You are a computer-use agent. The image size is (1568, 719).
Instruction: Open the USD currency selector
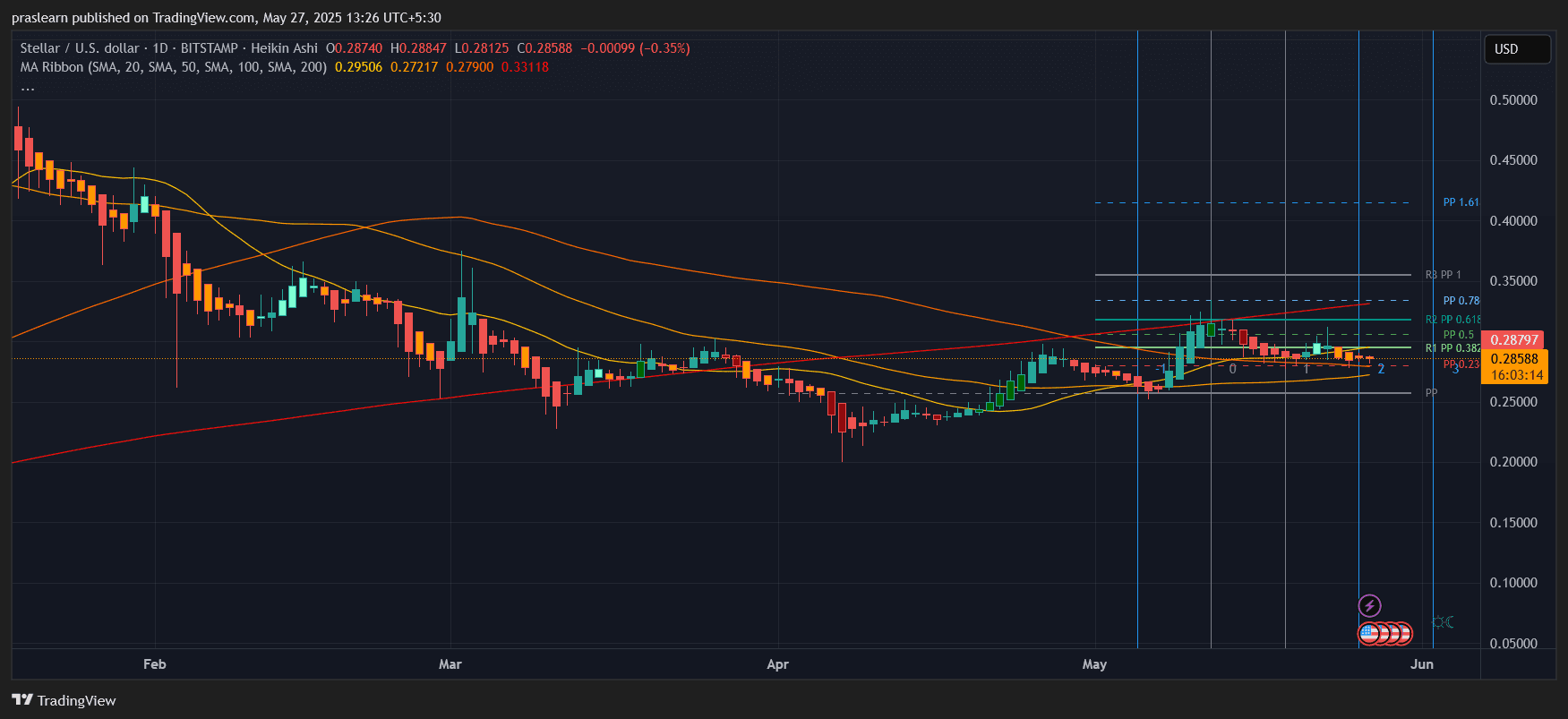pos(1516,49)
